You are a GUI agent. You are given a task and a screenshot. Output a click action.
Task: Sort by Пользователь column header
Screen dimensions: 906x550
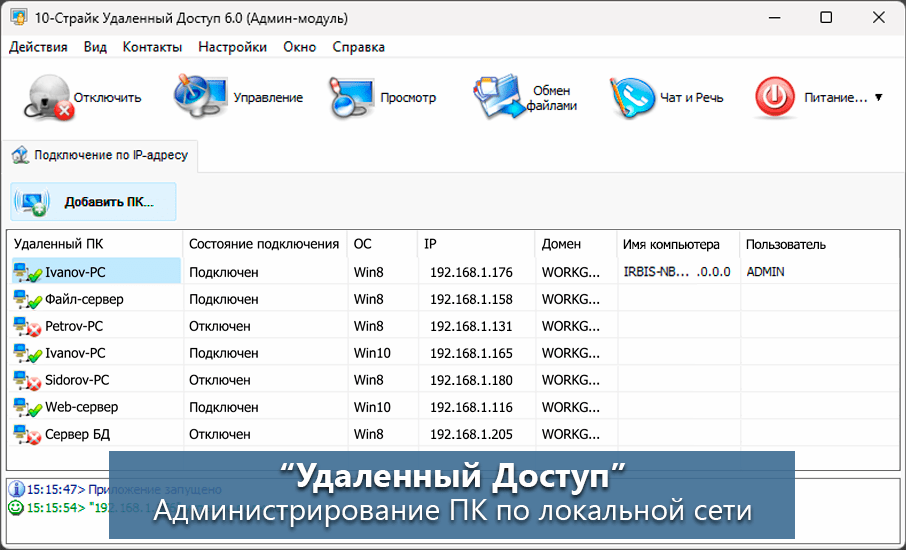point(819,244)
